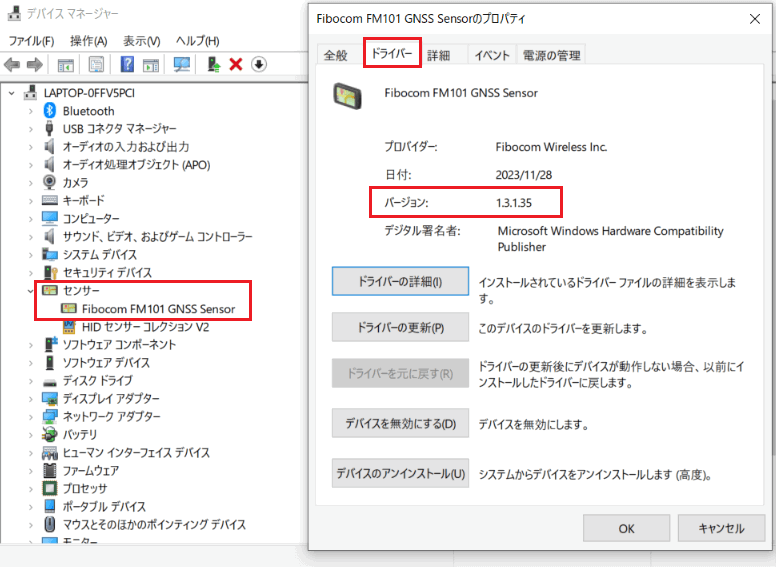Click the keyboard category icon
Screen dimensions: 776x567
[49, 200]
